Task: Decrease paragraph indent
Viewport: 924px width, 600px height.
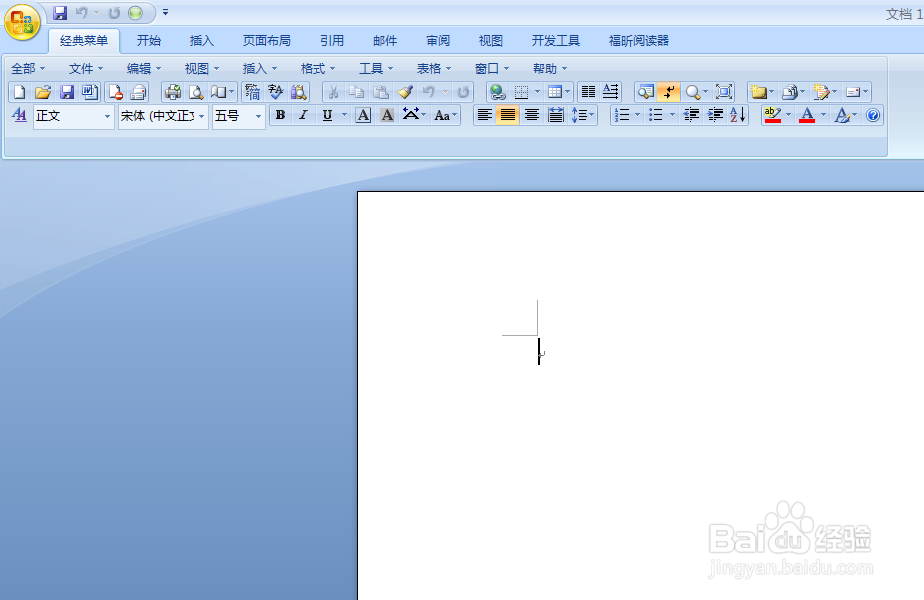Action: tap(691, 116)
